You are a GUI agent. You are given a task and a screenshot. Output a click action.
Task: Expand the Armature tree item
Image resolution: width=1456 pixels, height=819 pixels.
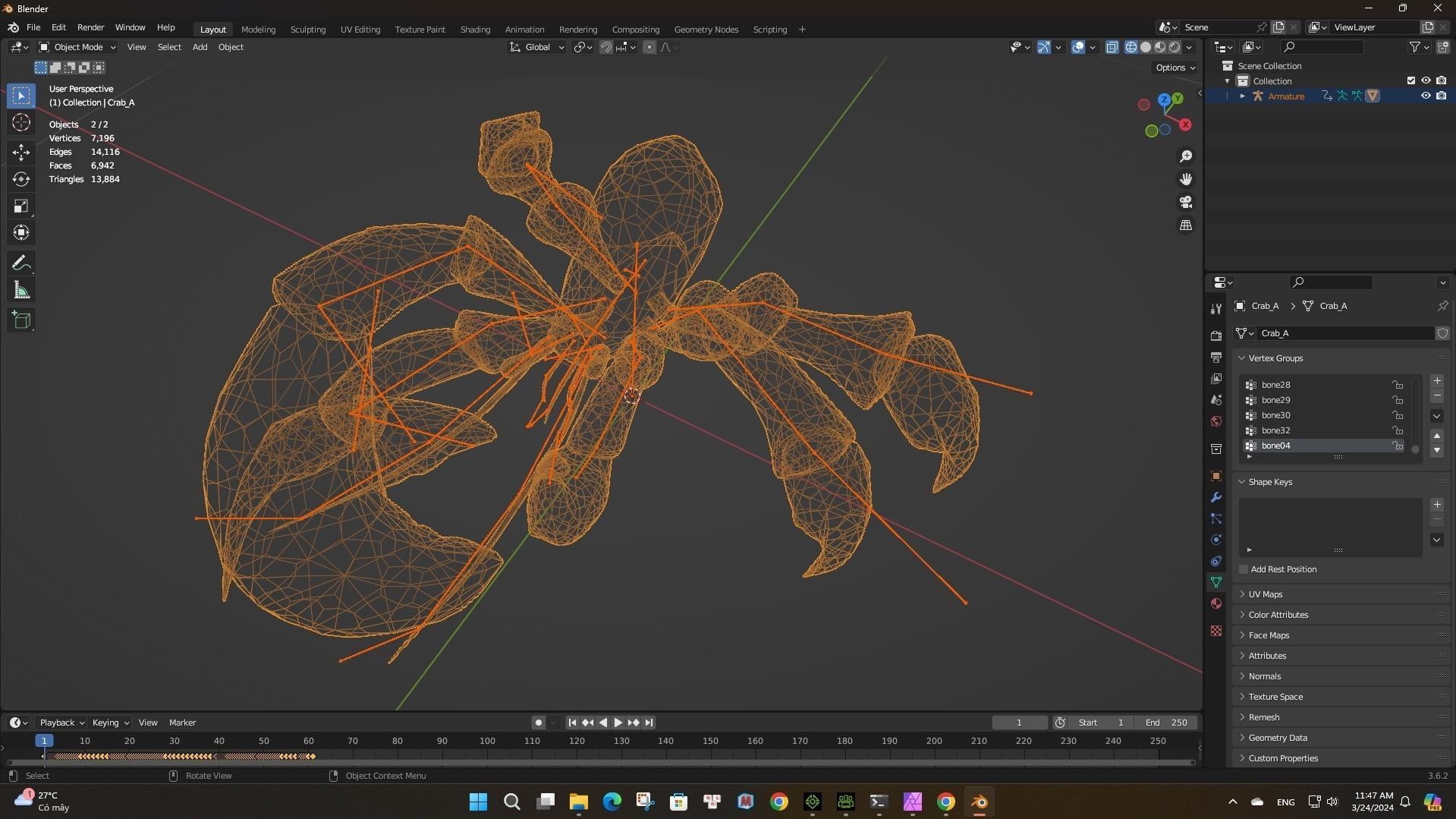(1242, 96)
